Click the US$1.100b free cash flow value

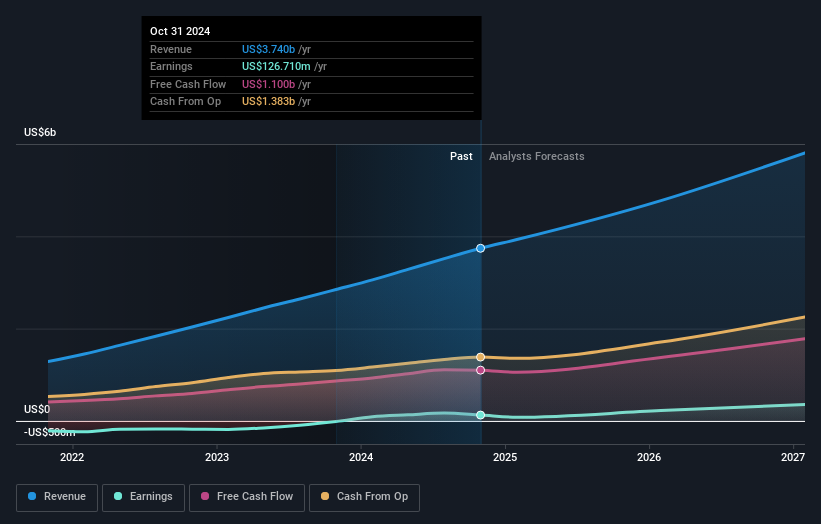click(x=268, y=84)
